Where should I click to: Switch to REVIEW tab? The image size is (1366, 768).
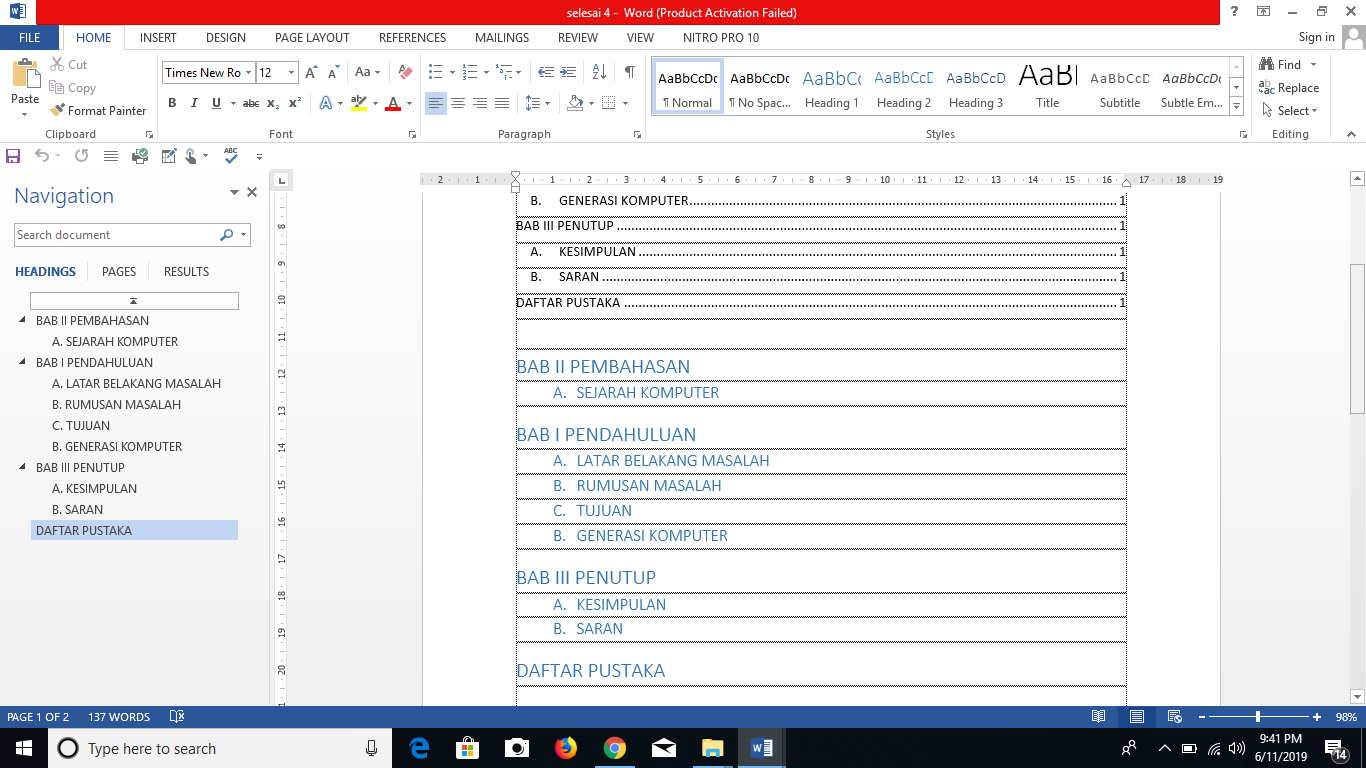point(578,38)
